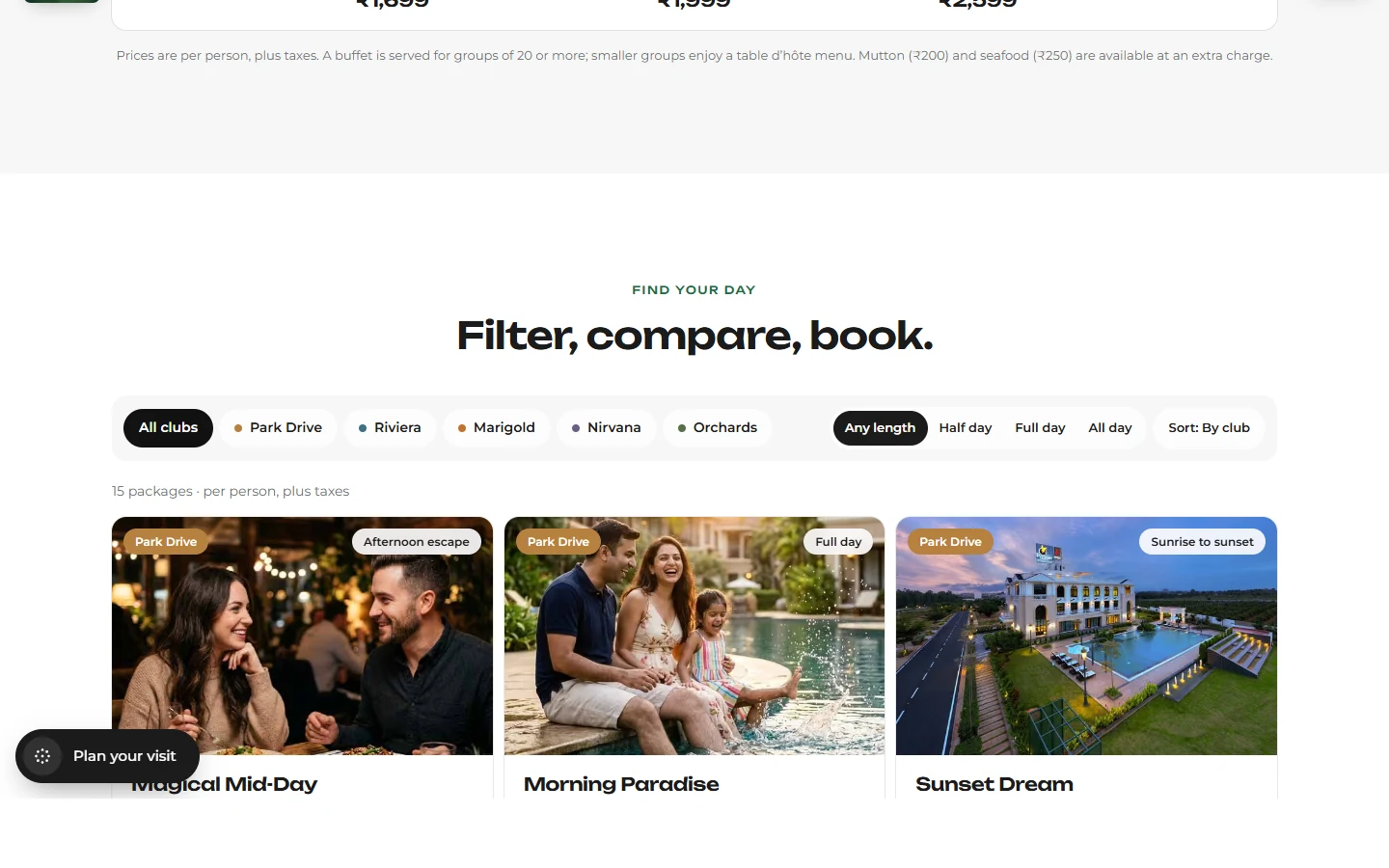Click the pricing note about buffet groups

point(694,56)
